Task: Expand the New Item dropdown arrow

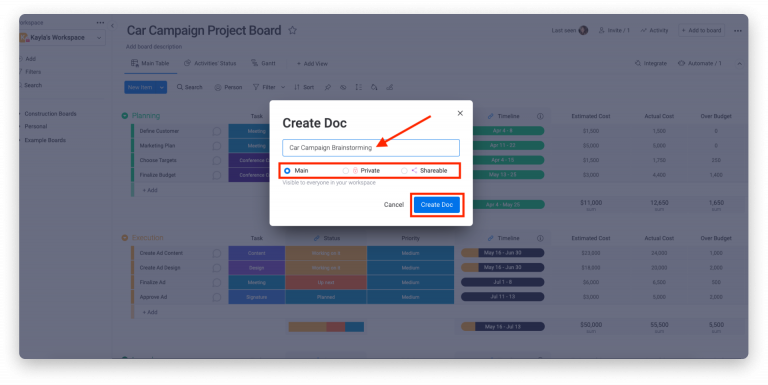Action: (162, 87)
